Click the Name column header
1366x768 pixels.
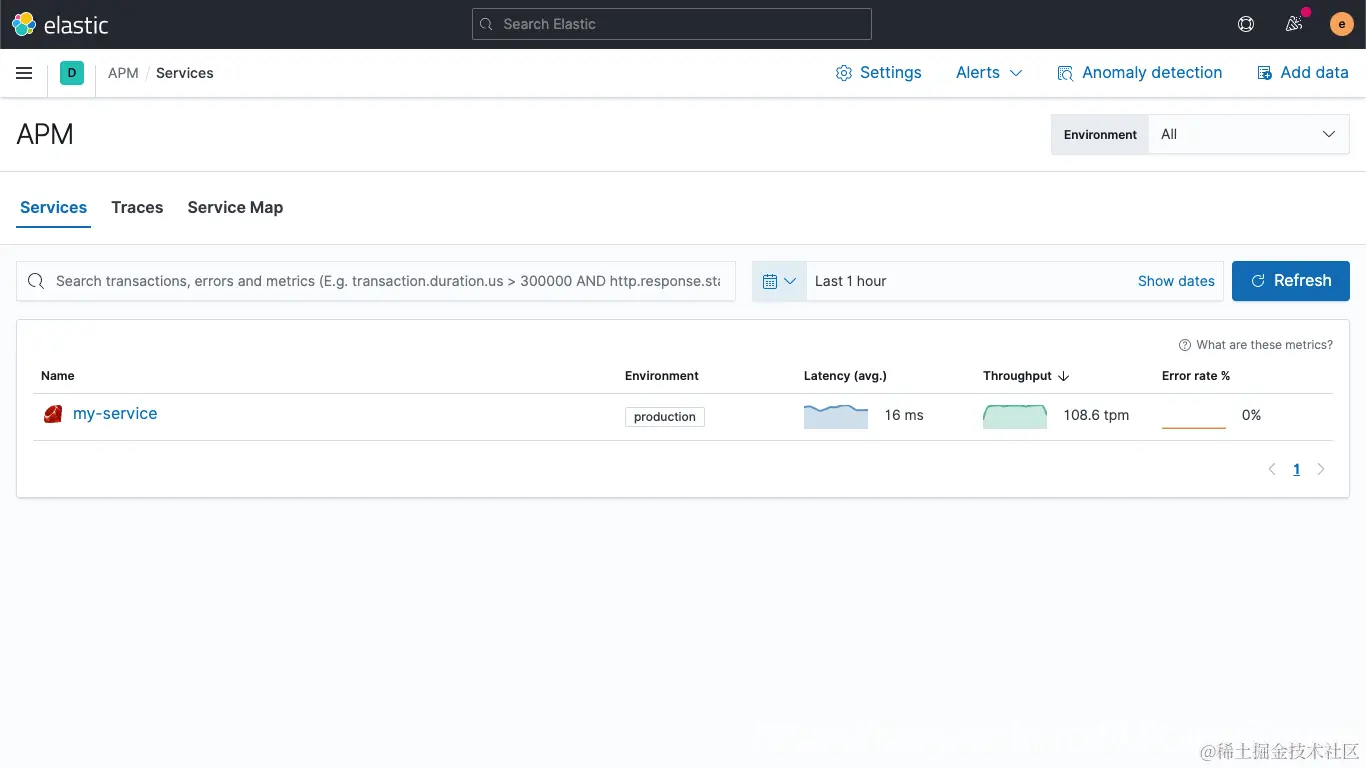[58, 376]
